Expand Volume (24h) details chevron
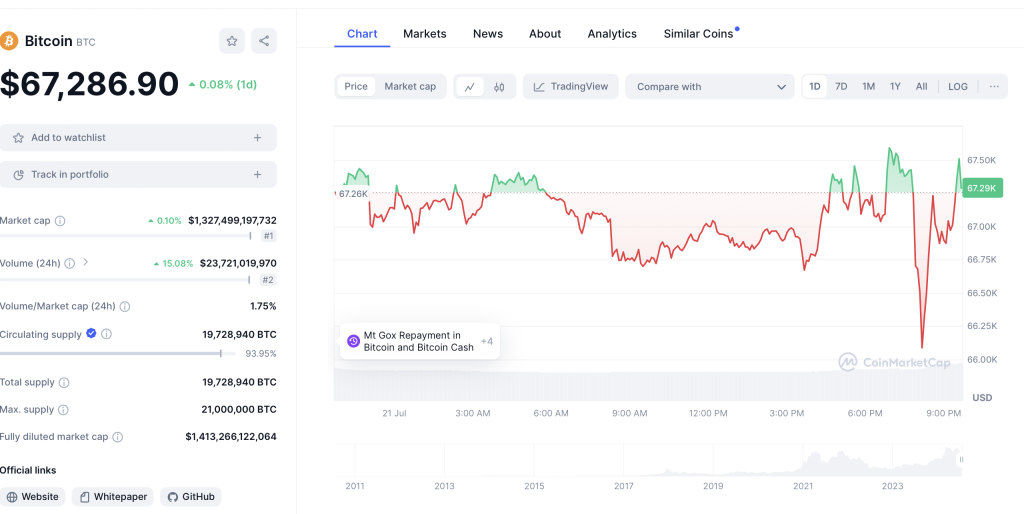Image resolution: width=1024 pixels, height=514 pixels. [86, 263]
